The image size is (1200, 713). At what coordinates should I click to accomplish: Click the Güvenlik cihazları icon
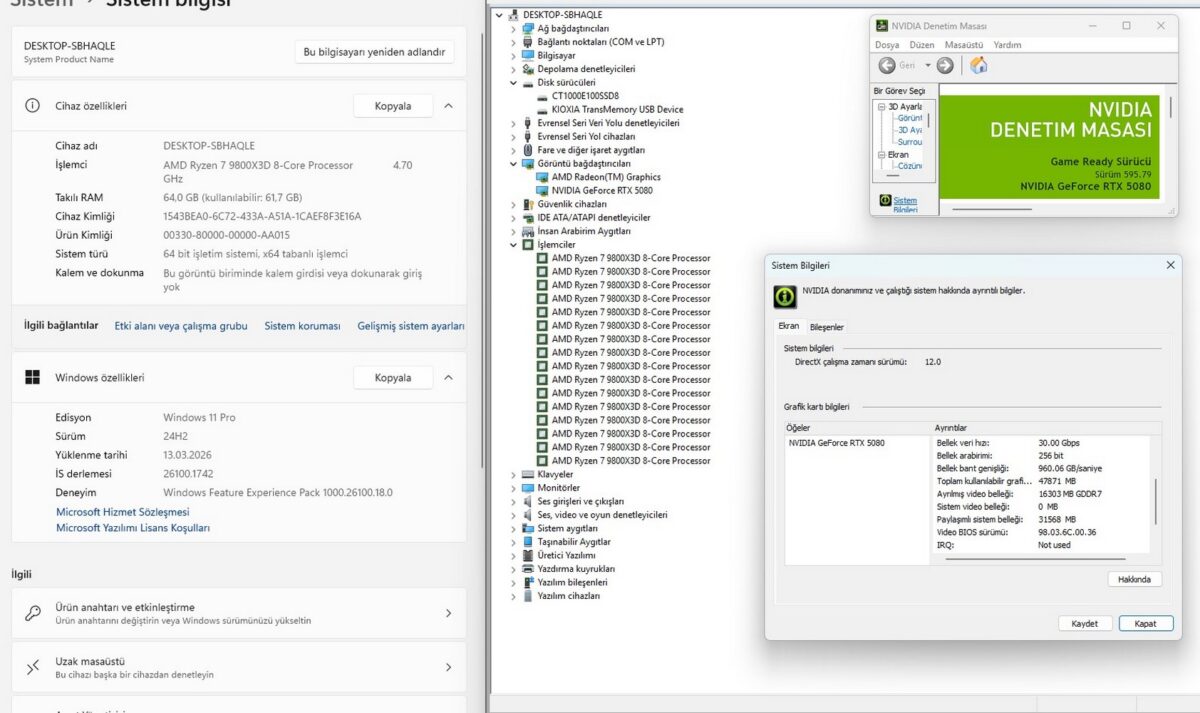[x=528, y=204]
